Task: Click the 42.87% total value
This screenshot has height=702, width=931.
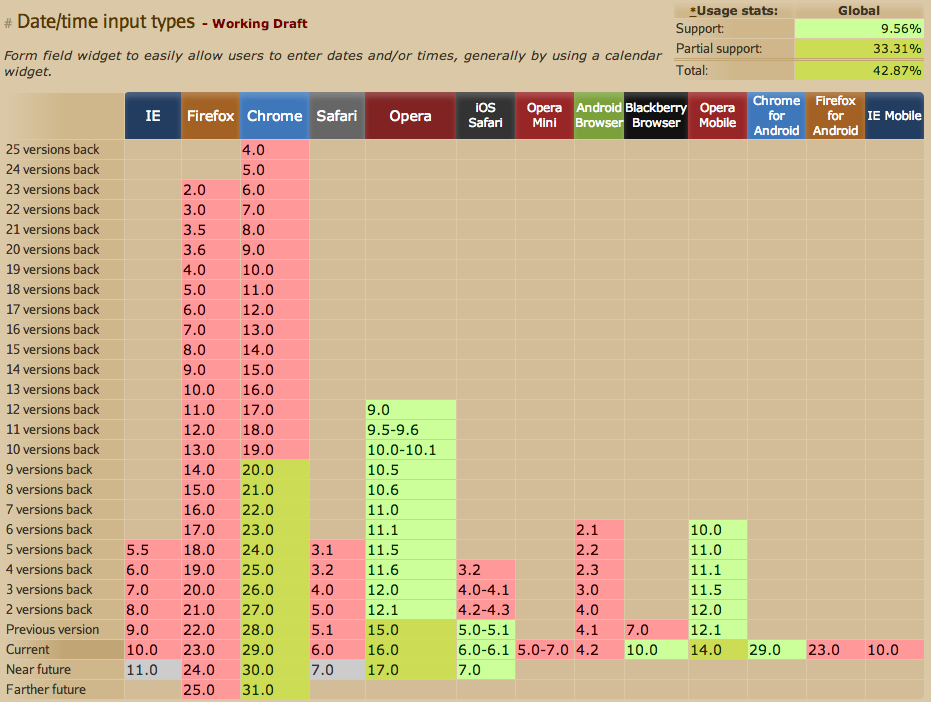Action: [859, 70]
